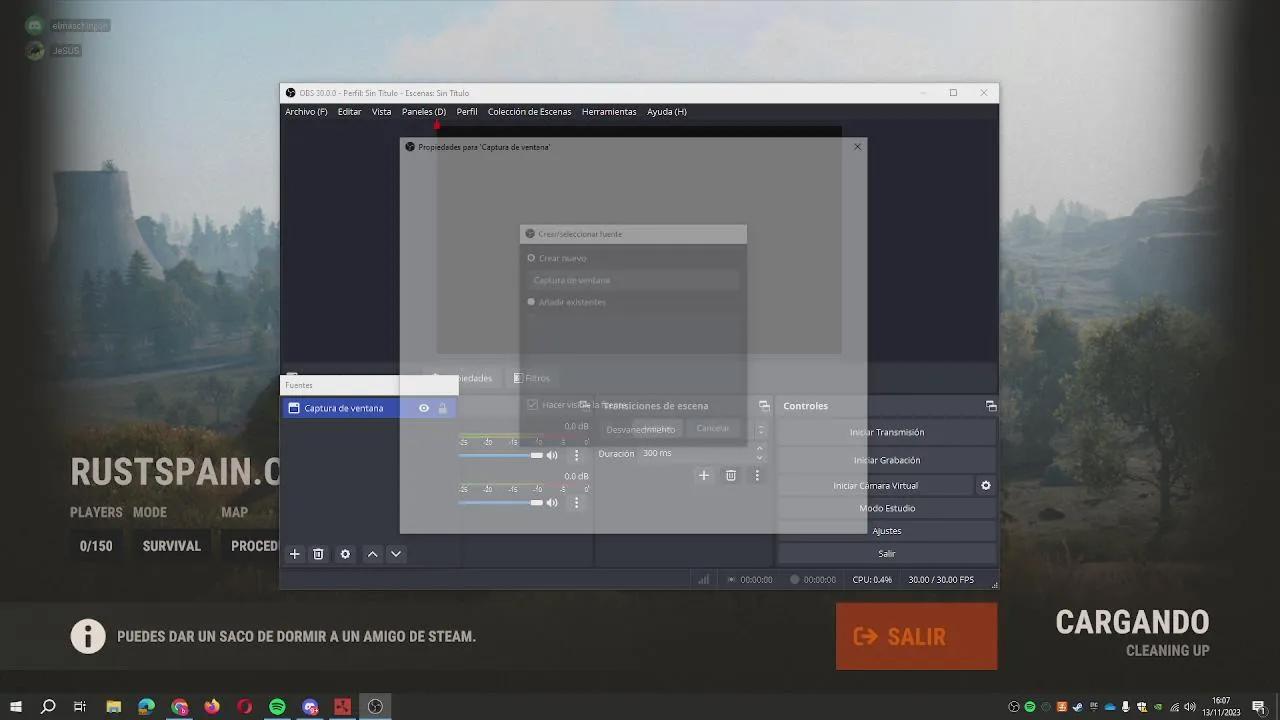Open the Archivo (F) menu

(x=306, y=112)
